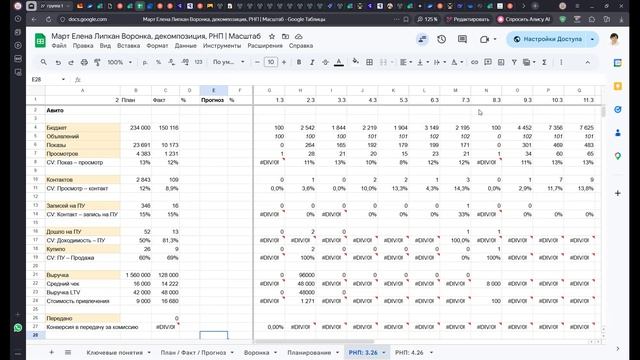Open Calendar in side panel

tap(618, 63)
